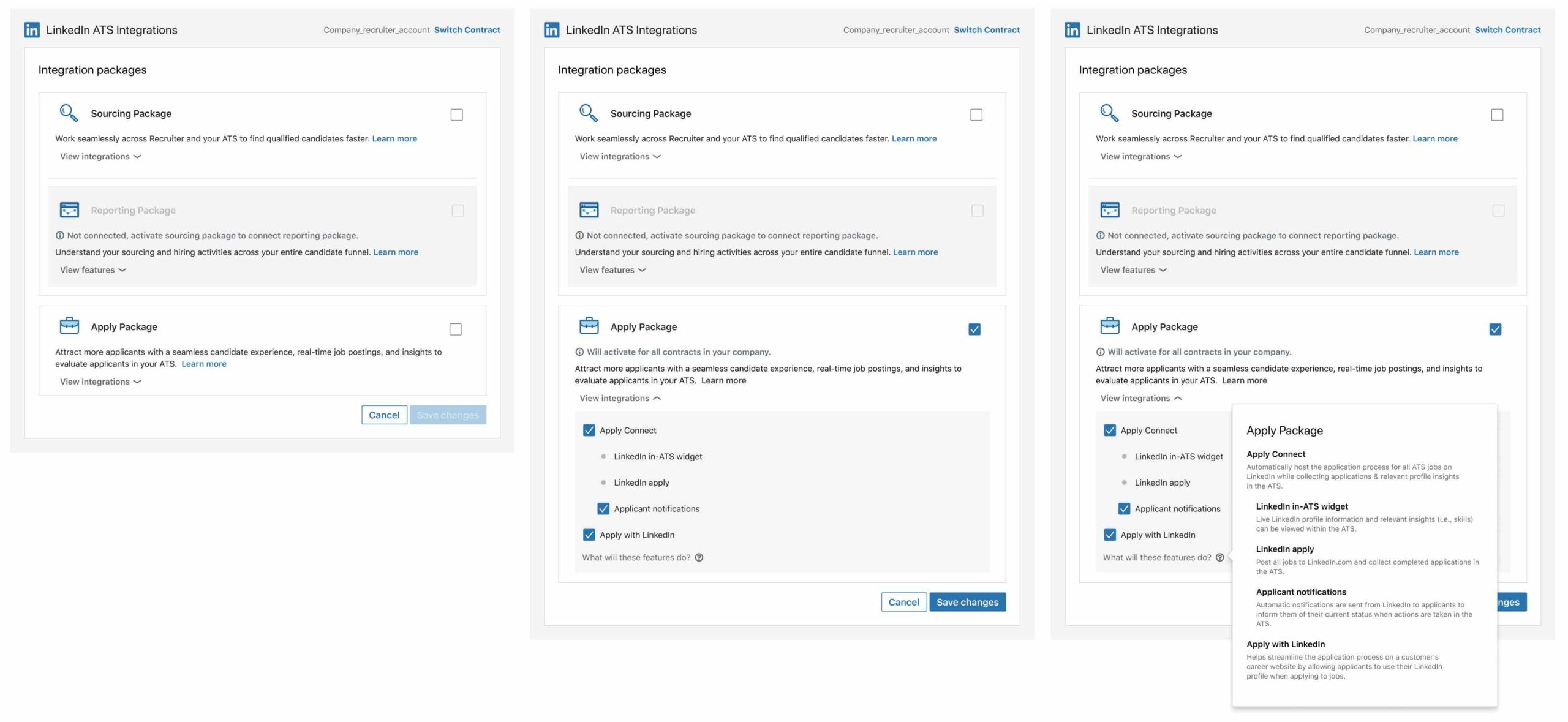The height and width of the screenshot is (722, 1568).
Task: Open Sourcing Package 'Learn more' in middle panel
Action: point(914,139)
